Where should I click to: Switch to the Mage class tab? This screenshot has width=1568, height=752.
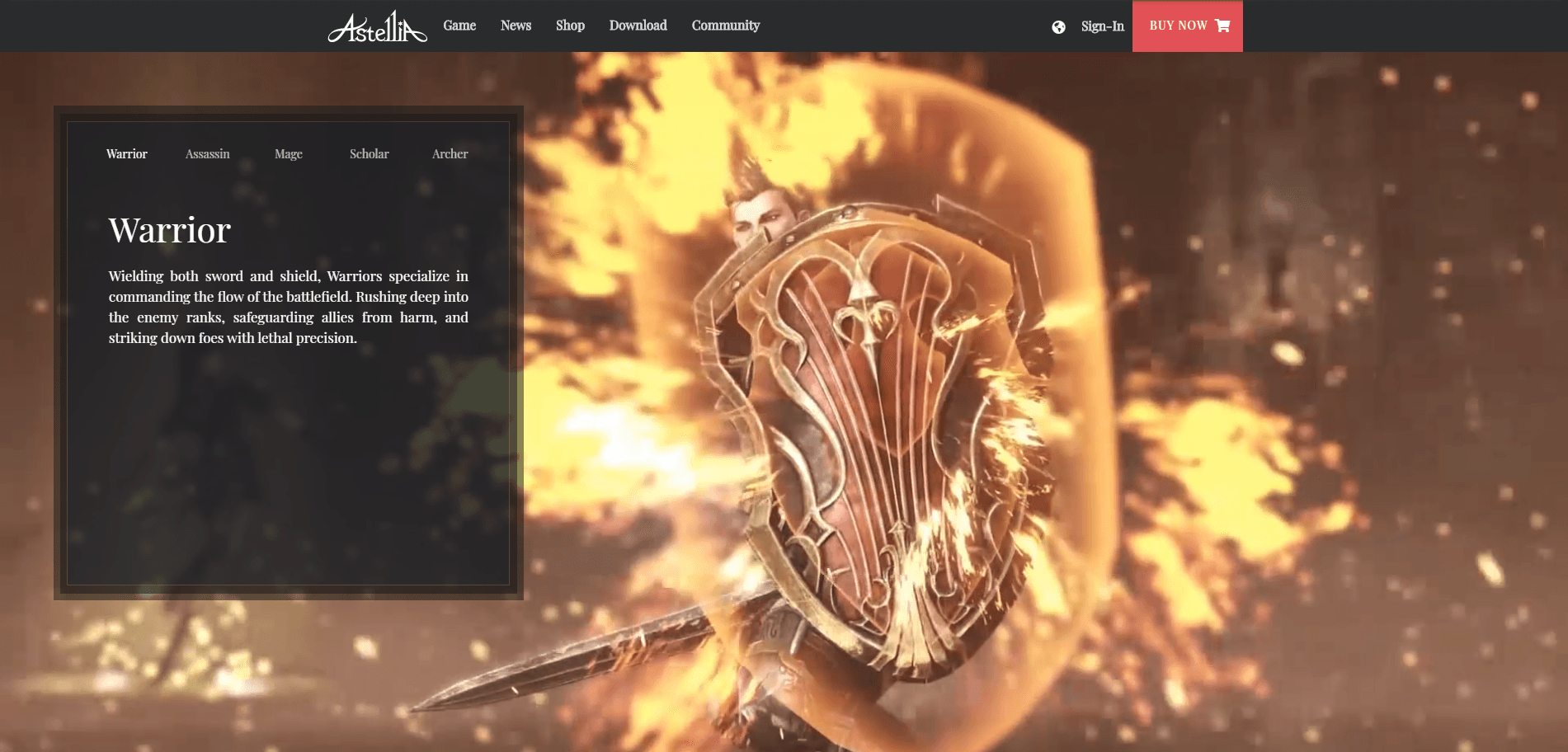tap(289, 154)
